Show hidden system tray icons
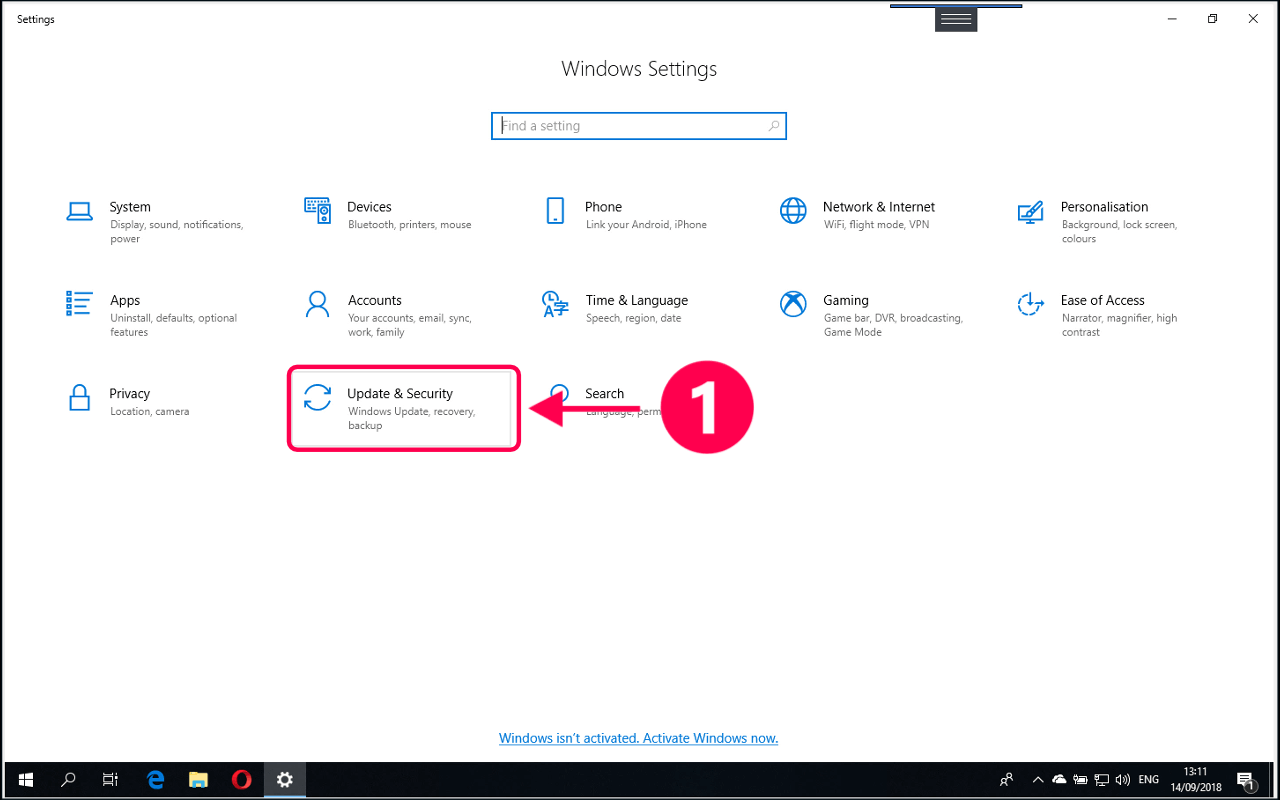 1037,780
